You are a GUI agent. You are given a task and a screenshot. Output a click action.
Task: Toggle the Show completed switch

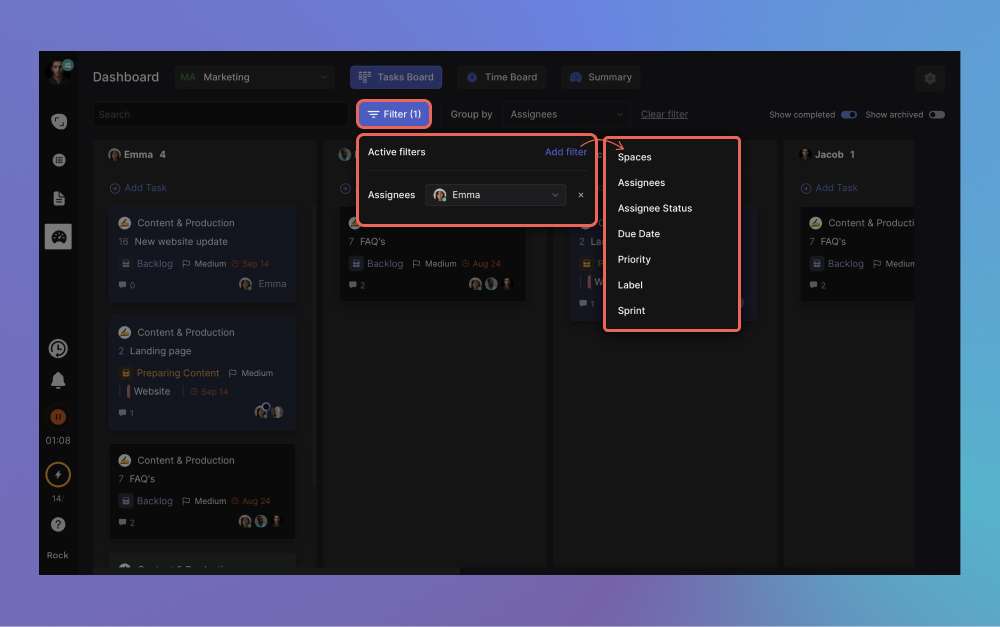tap(848, 115)
